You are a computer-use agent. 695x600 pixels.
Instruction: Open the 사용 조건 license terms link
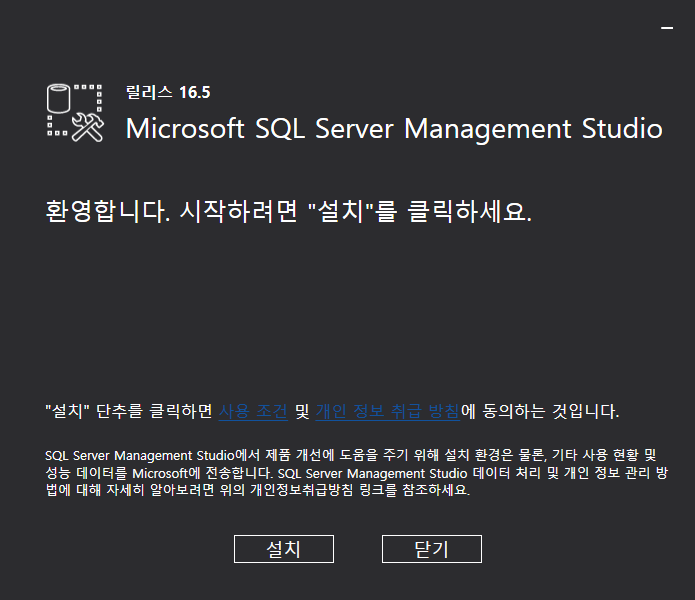[x=254, y=411]
